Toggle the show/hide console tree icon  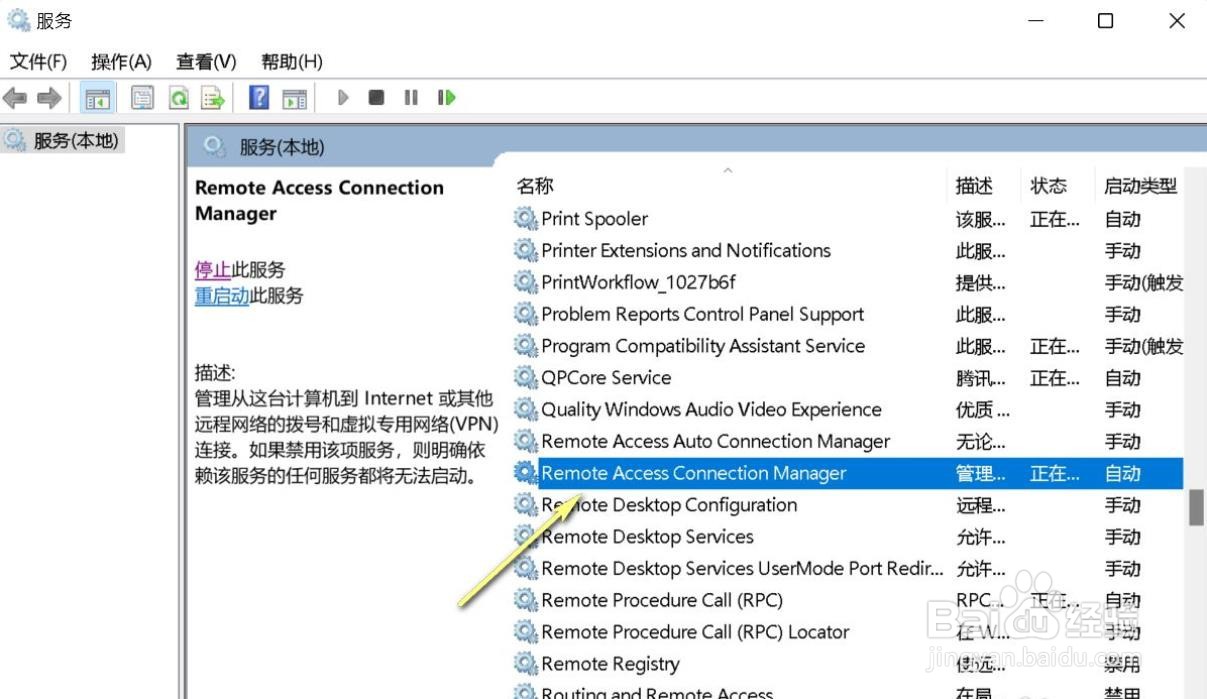pos(97,98)
